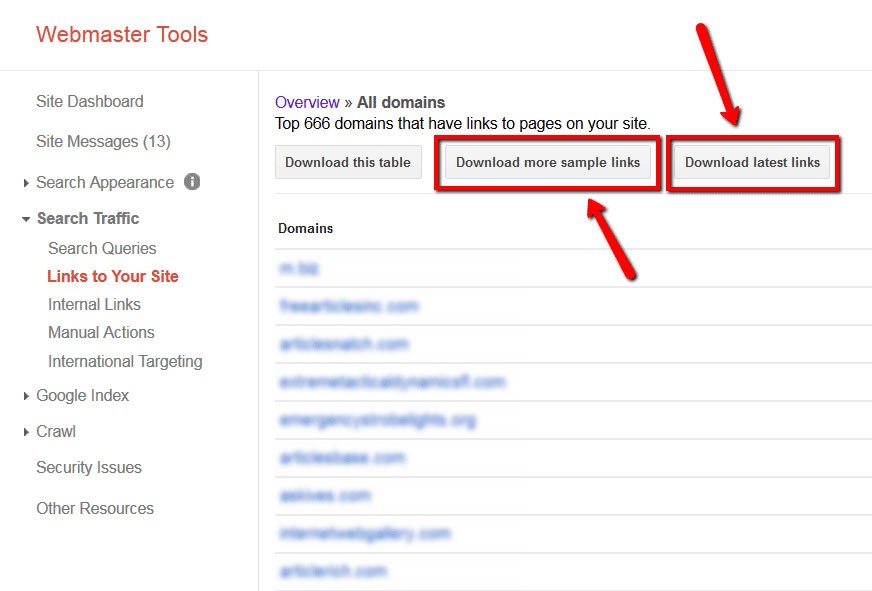This screenshot has height=591, width=872.
Task: Select Crawl menu label
Action: tap(56, 431)
